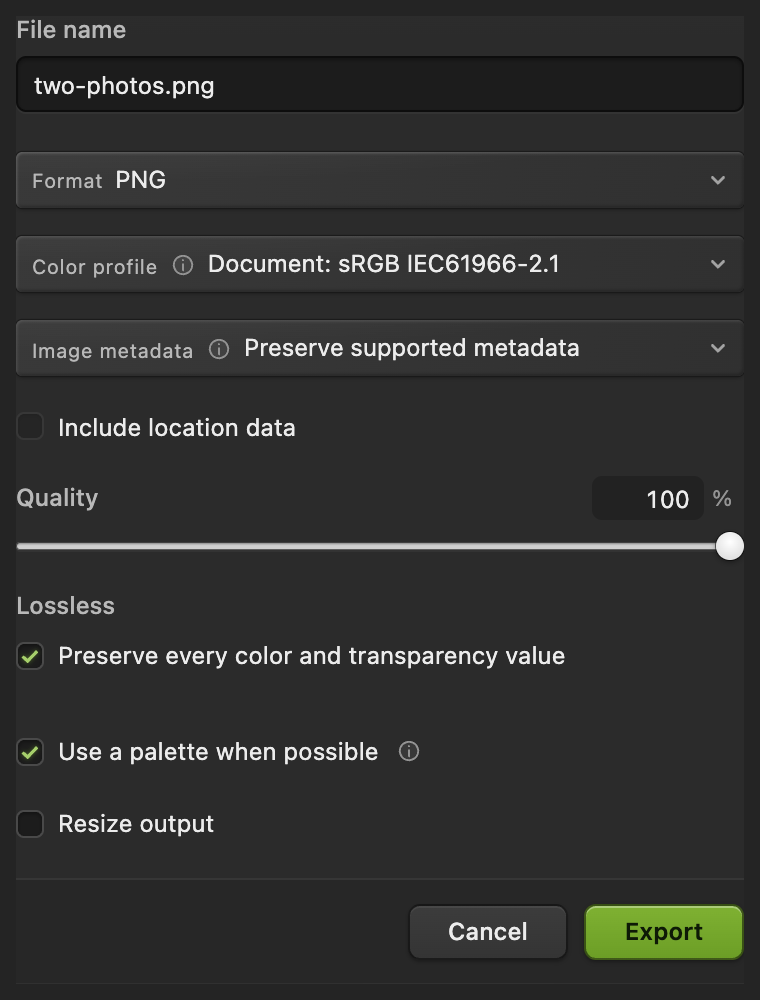Uncheck Preserve every color and transparency value

coord(30,656)
